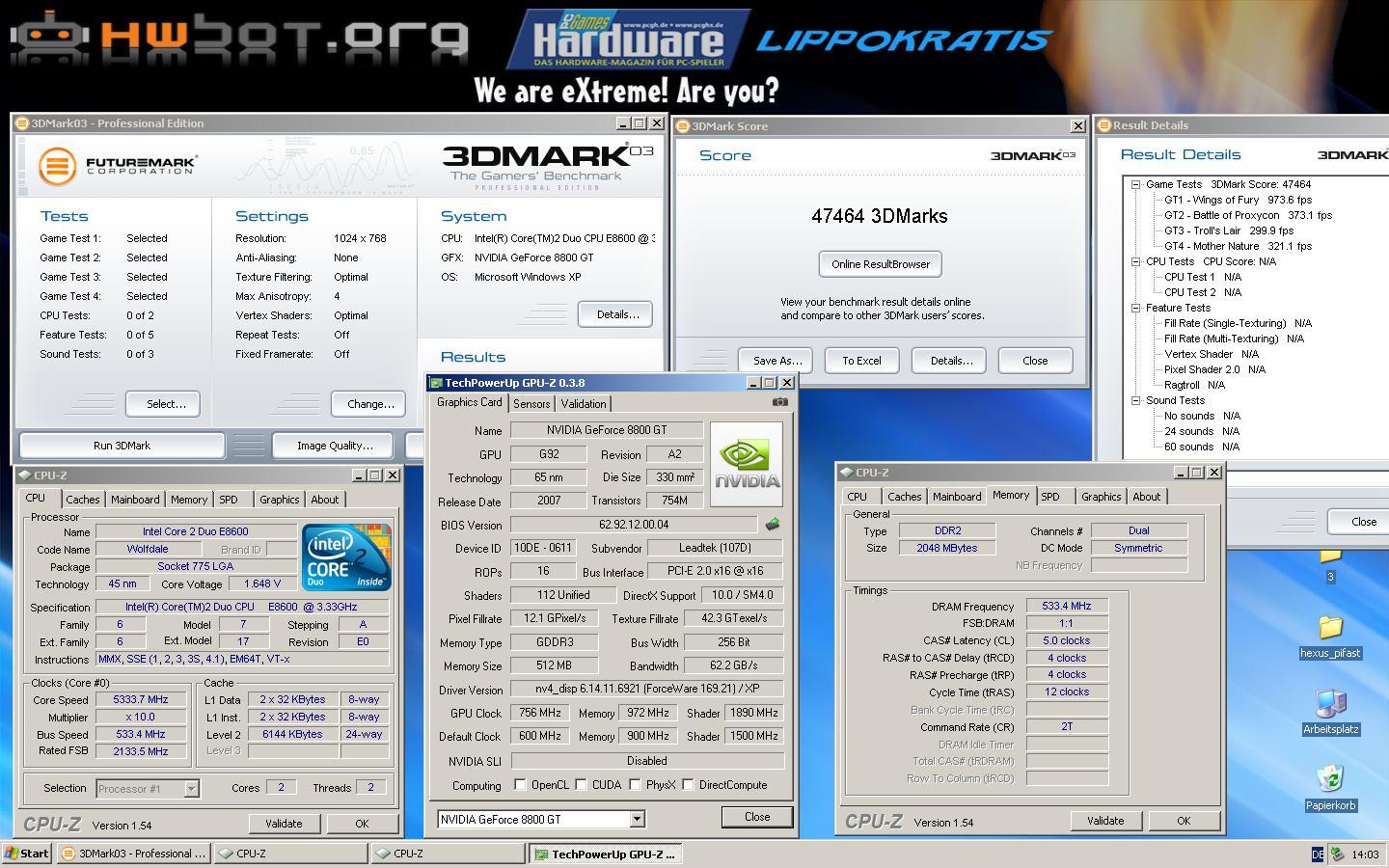1389x868 pixels.
Task: Open the Papierkorb recycle bin
Action: 1330,788
